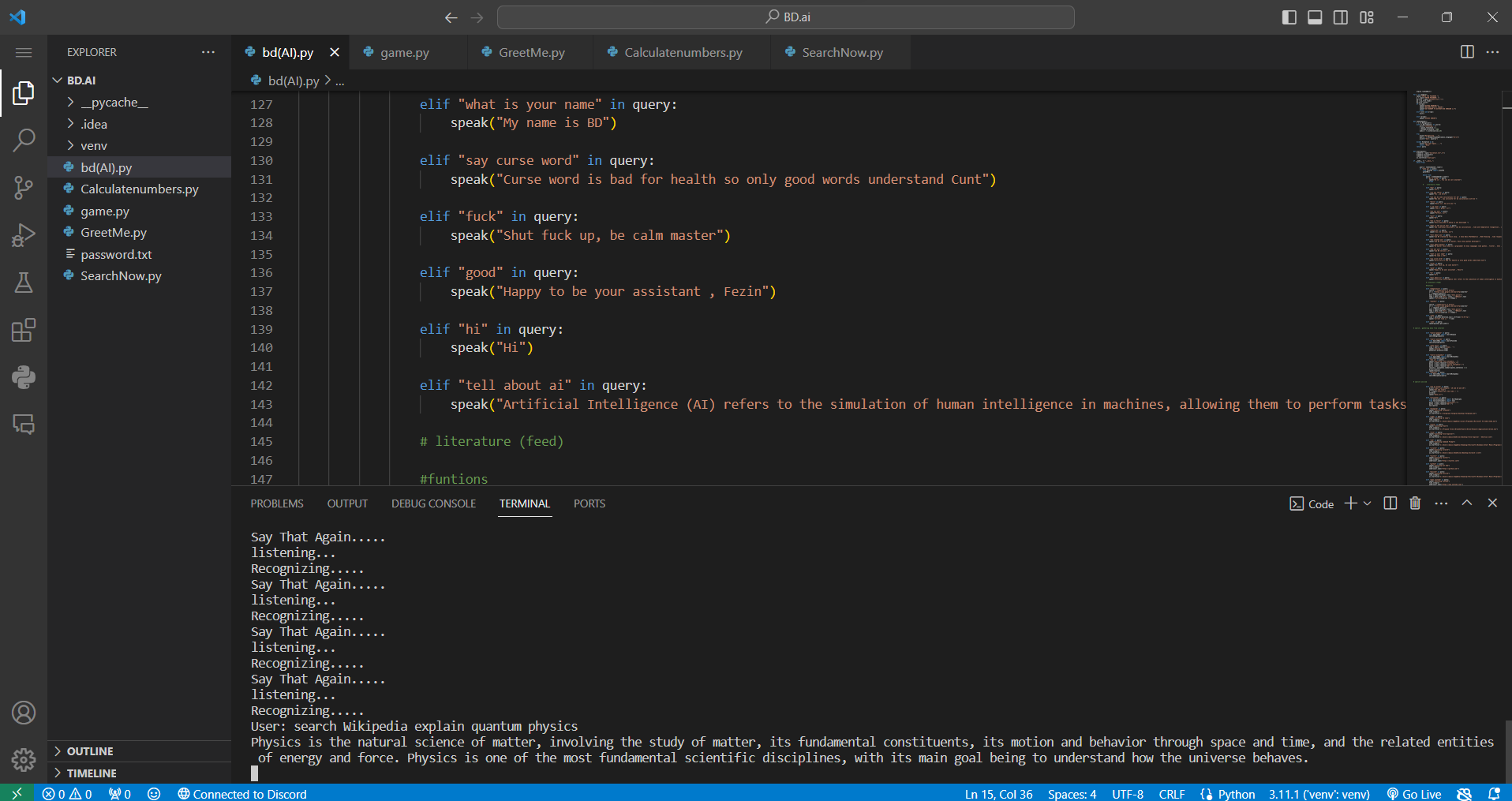This screenshot has height=801, width=1512.
Task: Open the Python sidebar view
Action: pos(24,377)
